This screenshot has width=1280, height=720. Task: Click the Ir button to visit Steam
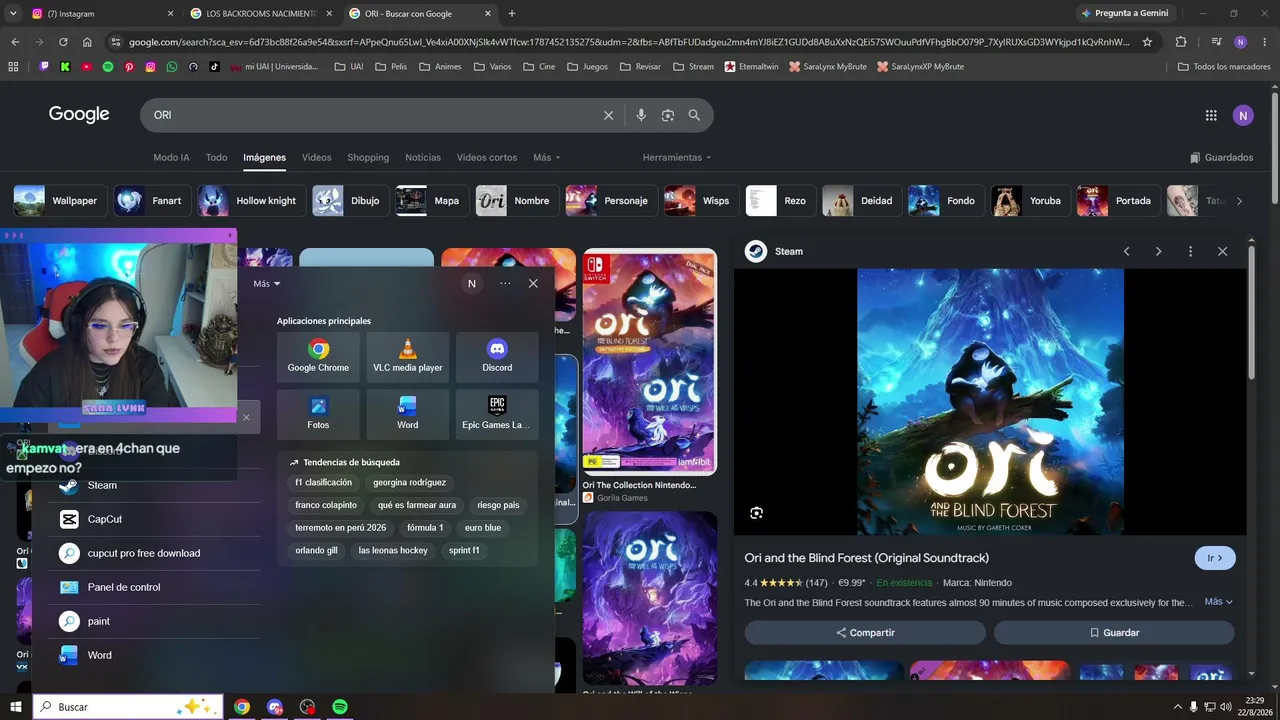point(1215,558)
